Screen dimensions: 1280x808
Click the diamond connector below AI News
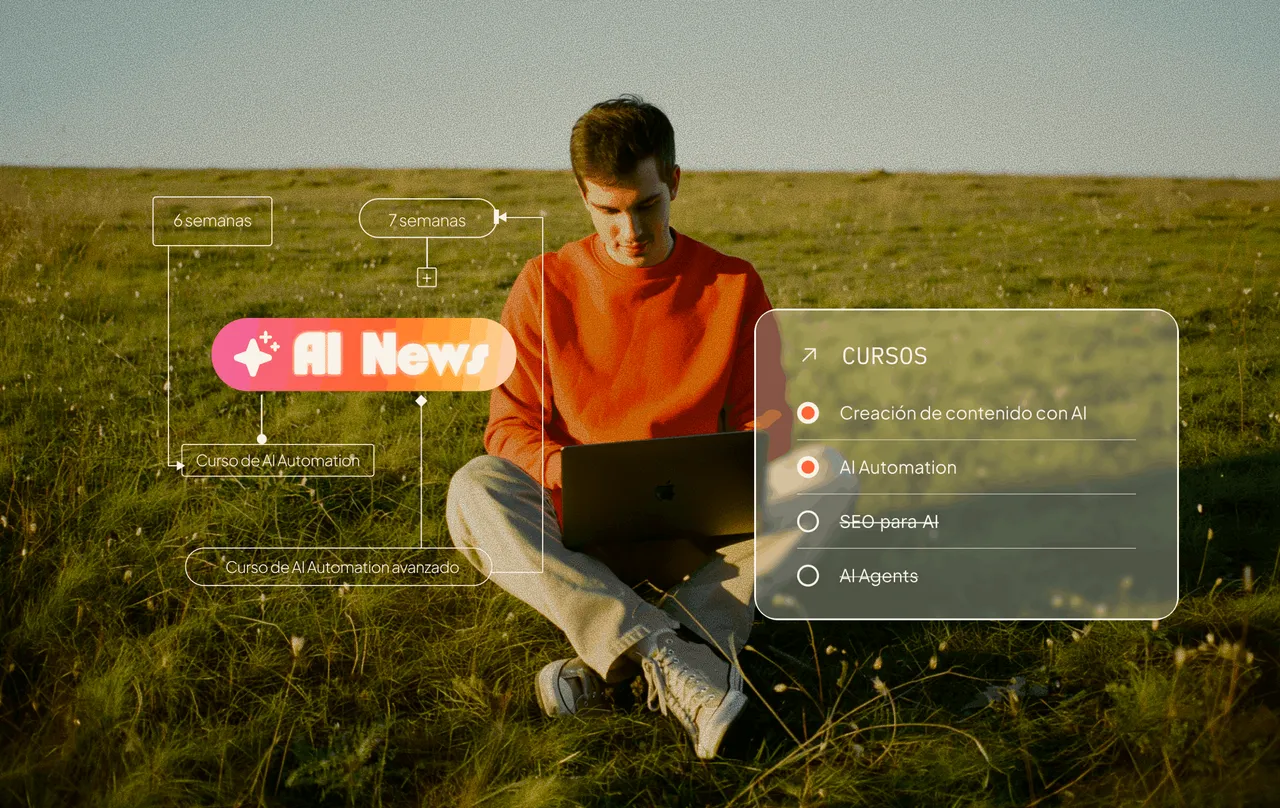pos(421,400)
